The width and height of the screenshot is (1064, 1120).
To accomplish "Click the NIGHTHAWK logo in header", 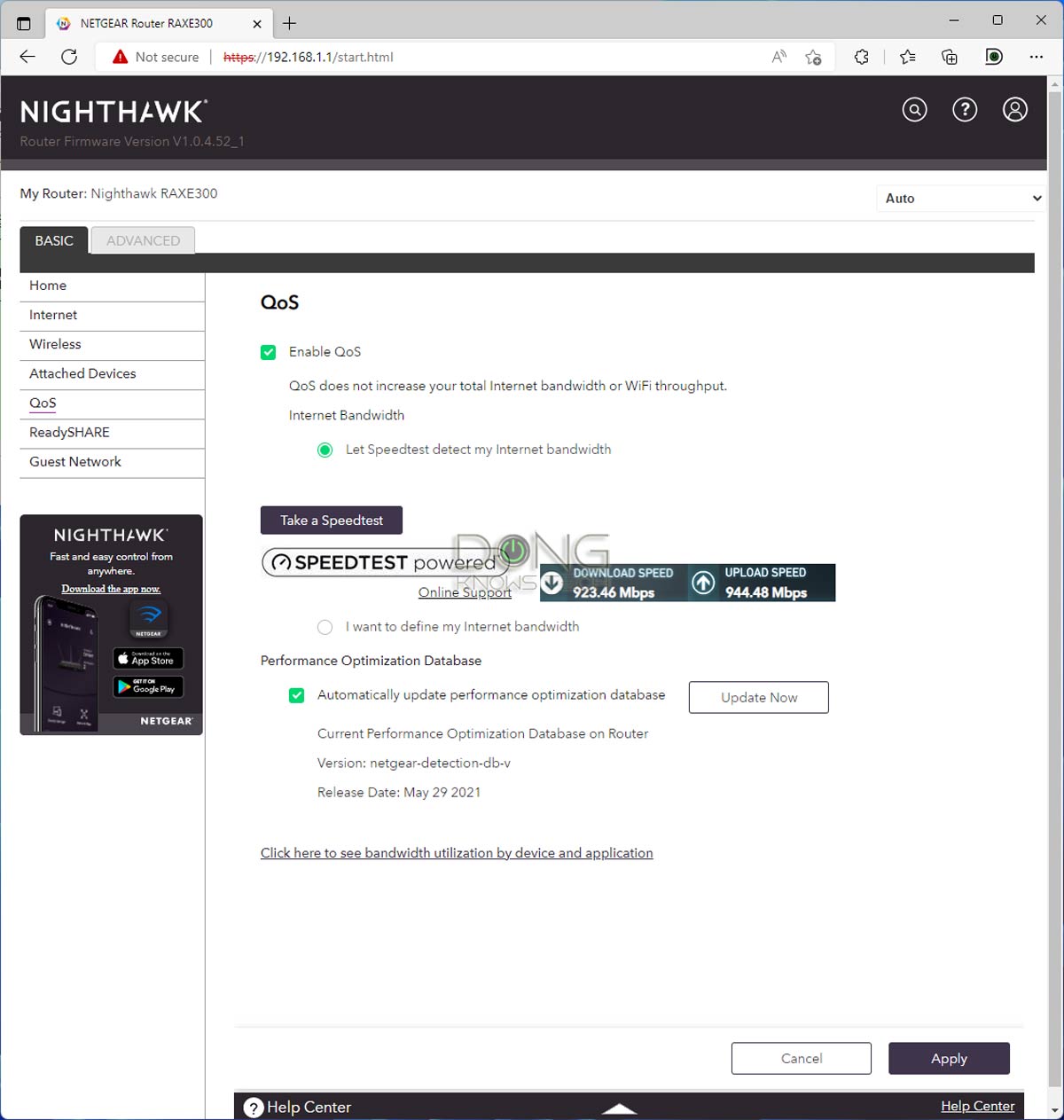I will [x=113, y=112].
